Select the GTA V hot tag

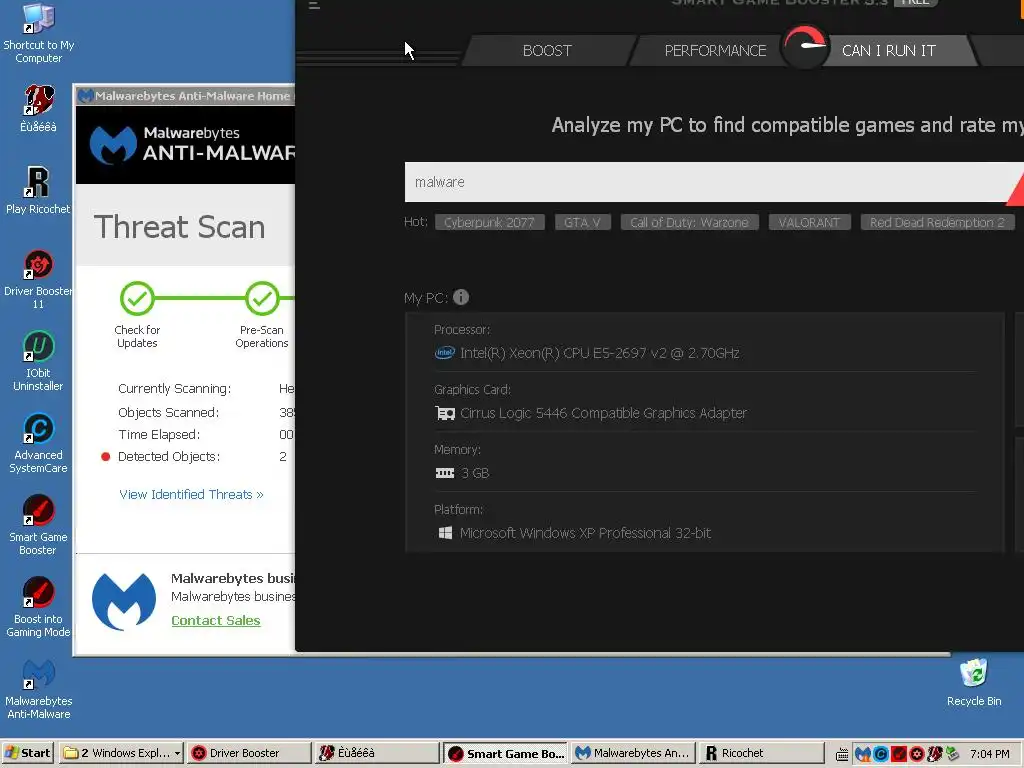pos(582,223)
